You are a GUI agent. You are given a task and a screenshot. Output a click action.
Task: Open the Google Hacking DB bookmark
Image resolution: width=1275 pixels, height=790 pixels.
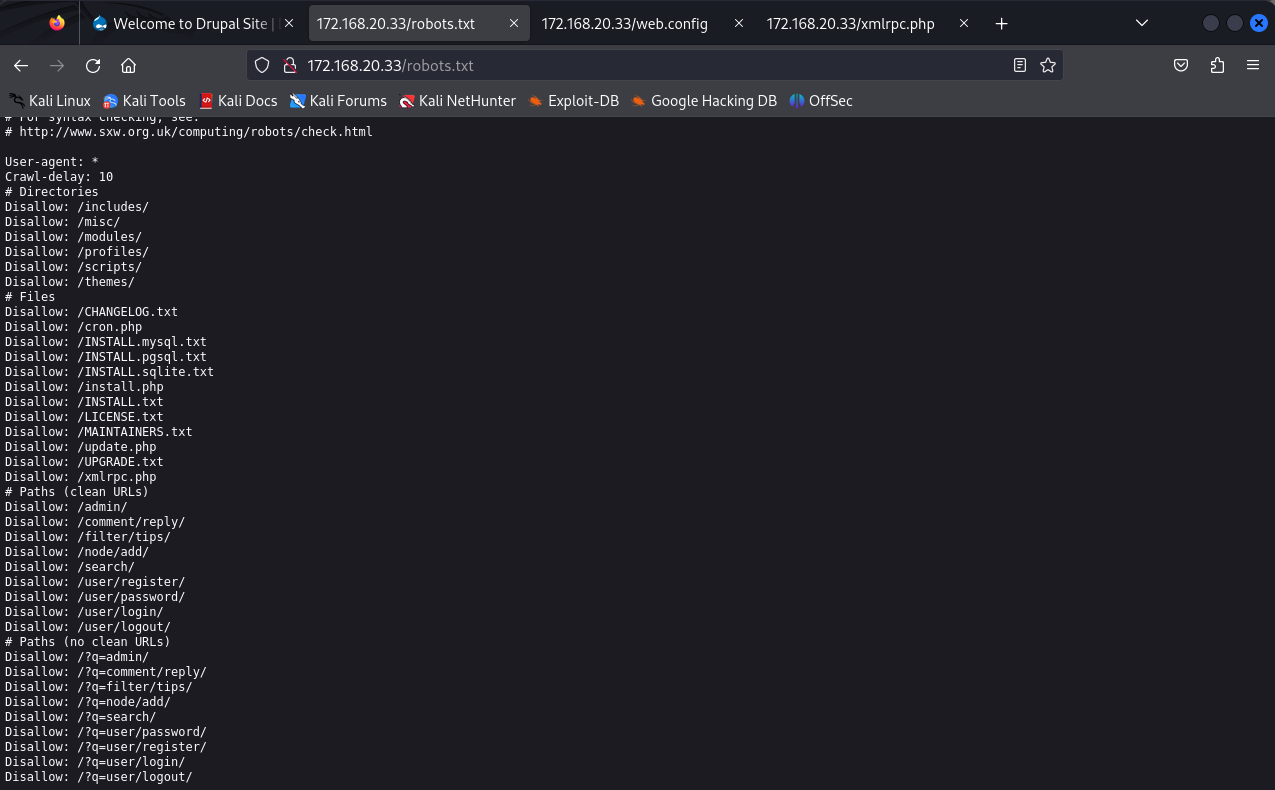point(704,101)
